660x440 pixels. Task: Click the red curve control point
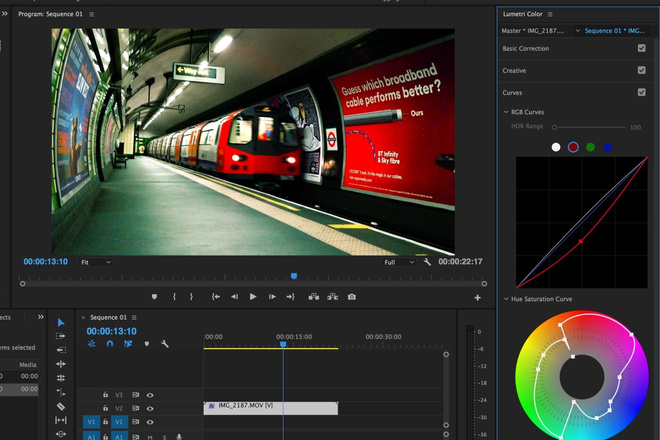point(581,242)
